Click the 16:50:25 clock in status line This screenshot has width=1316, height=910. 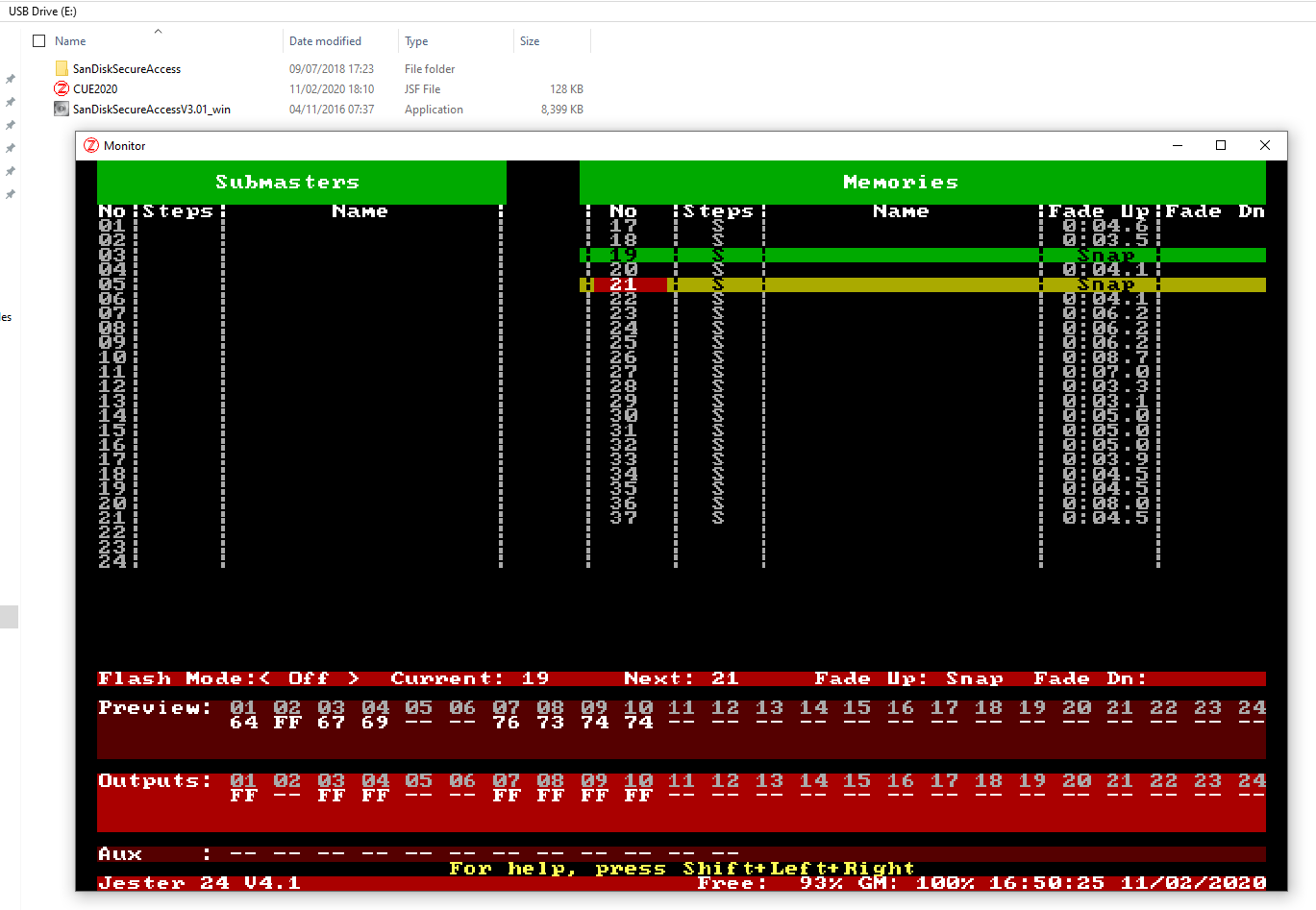(1047, 883)
